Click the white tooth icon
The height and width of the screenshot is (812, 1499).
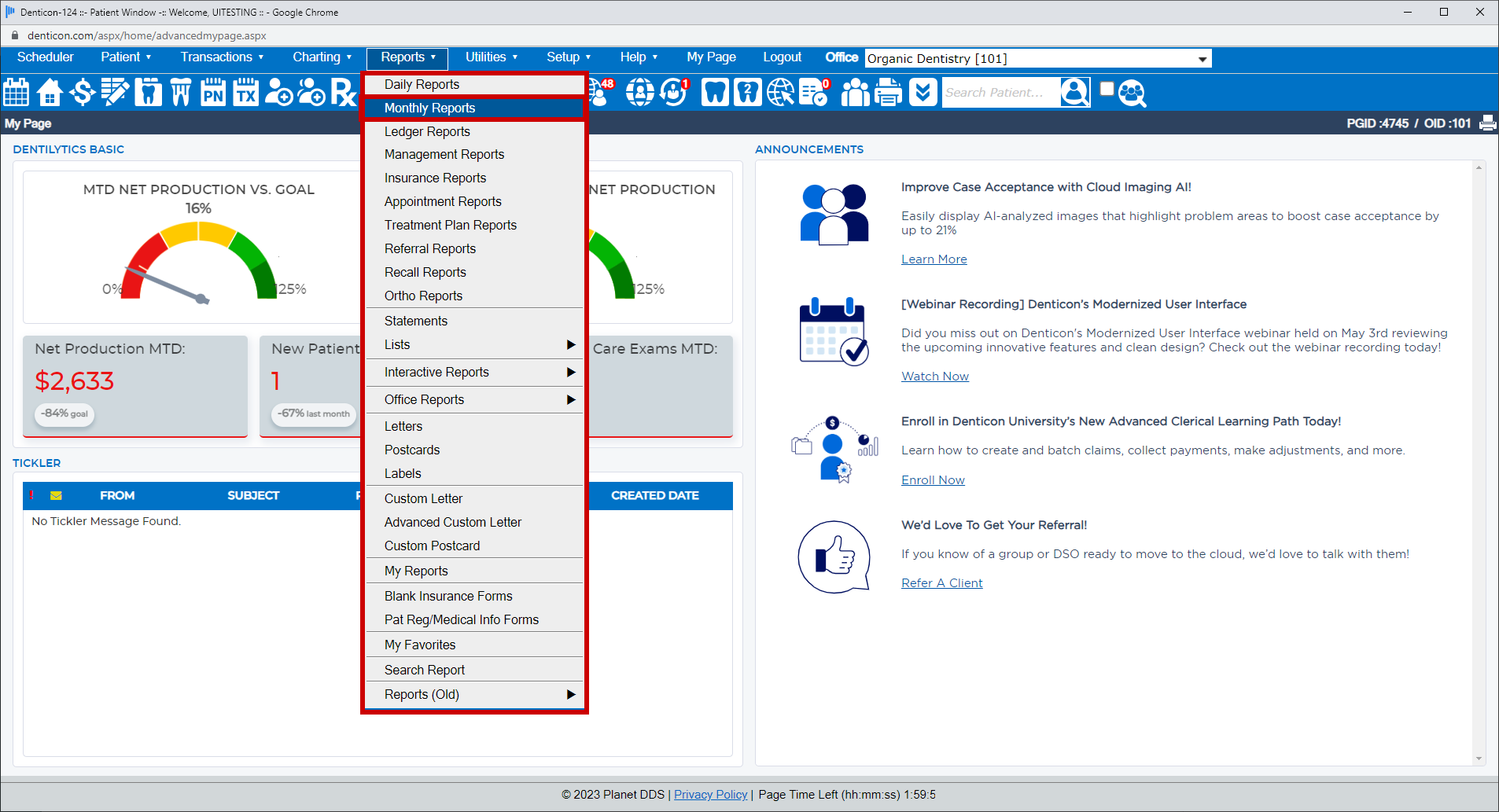[x=714, y=92]
